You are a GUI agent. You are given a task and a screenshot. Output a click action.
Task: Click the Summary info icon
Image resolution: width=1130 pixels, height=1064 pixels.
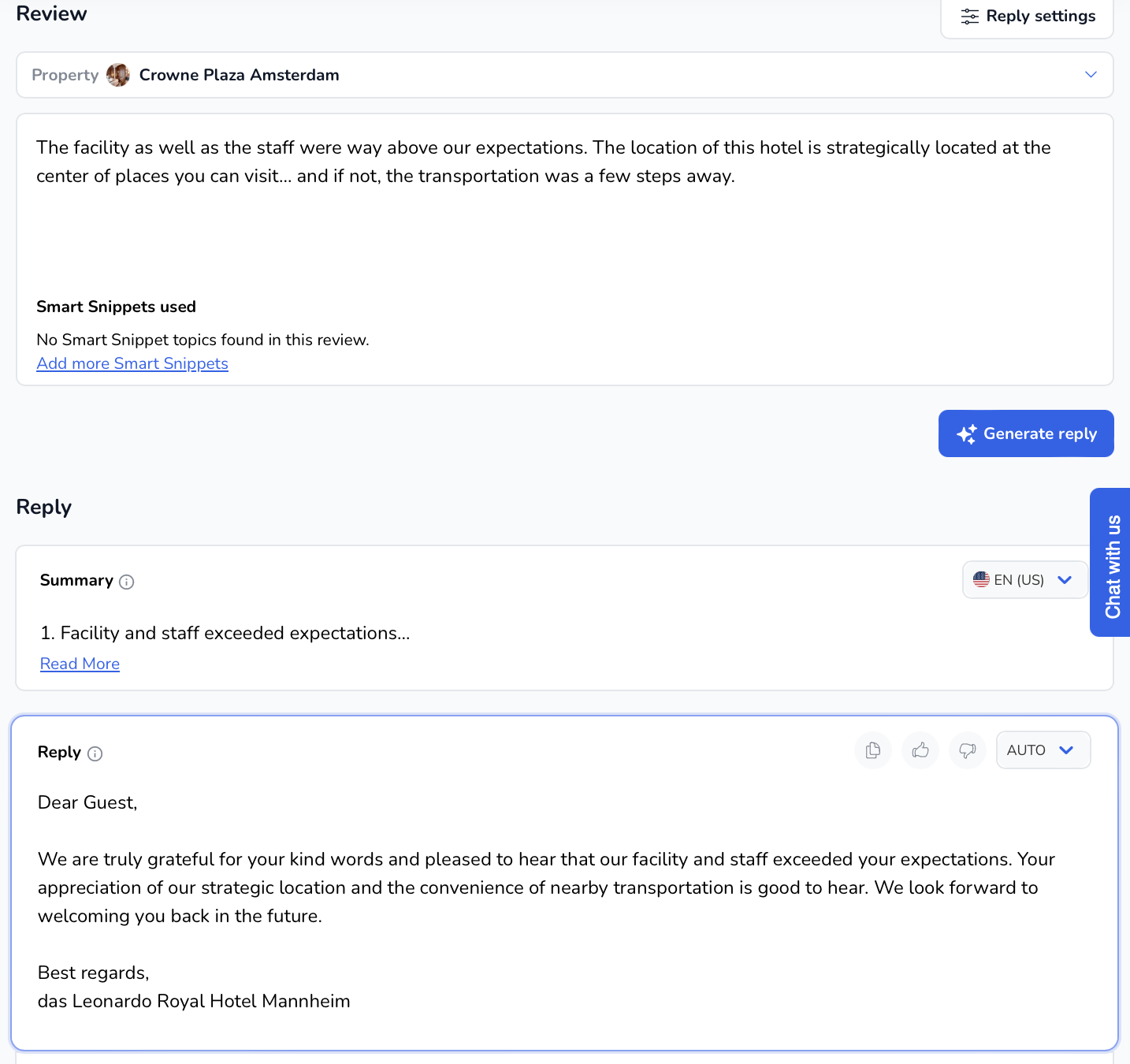[x=127, y=582]
